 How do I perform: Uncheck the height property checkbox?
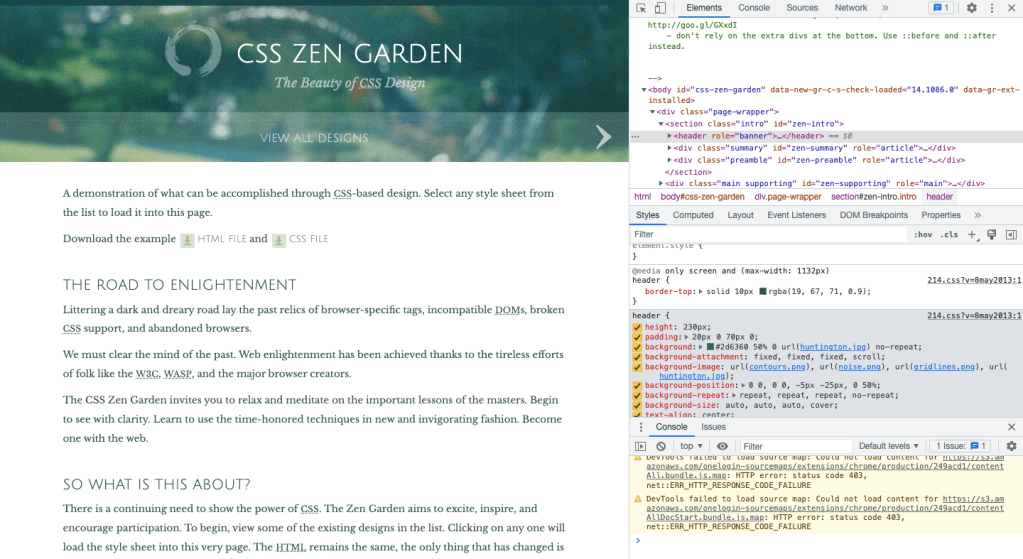637,327
